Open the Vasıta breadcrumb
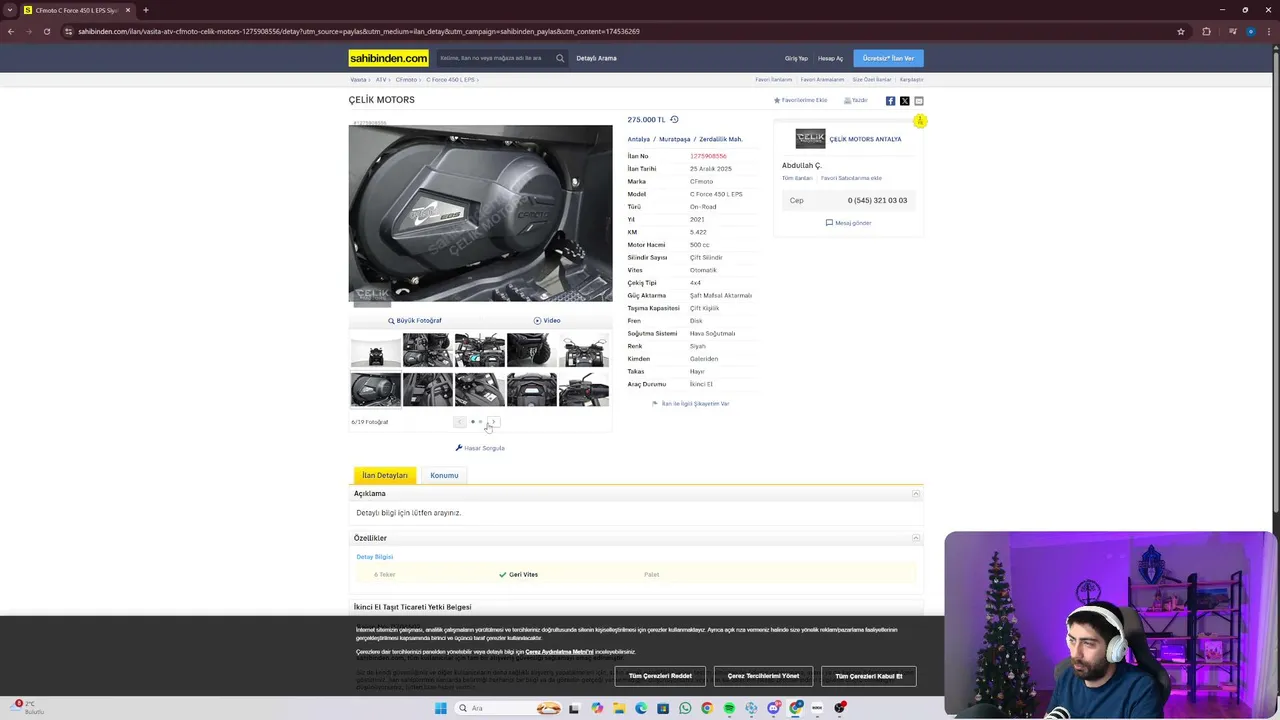Viewport: 1280px width, 720px height. click(x=357, y=79)
